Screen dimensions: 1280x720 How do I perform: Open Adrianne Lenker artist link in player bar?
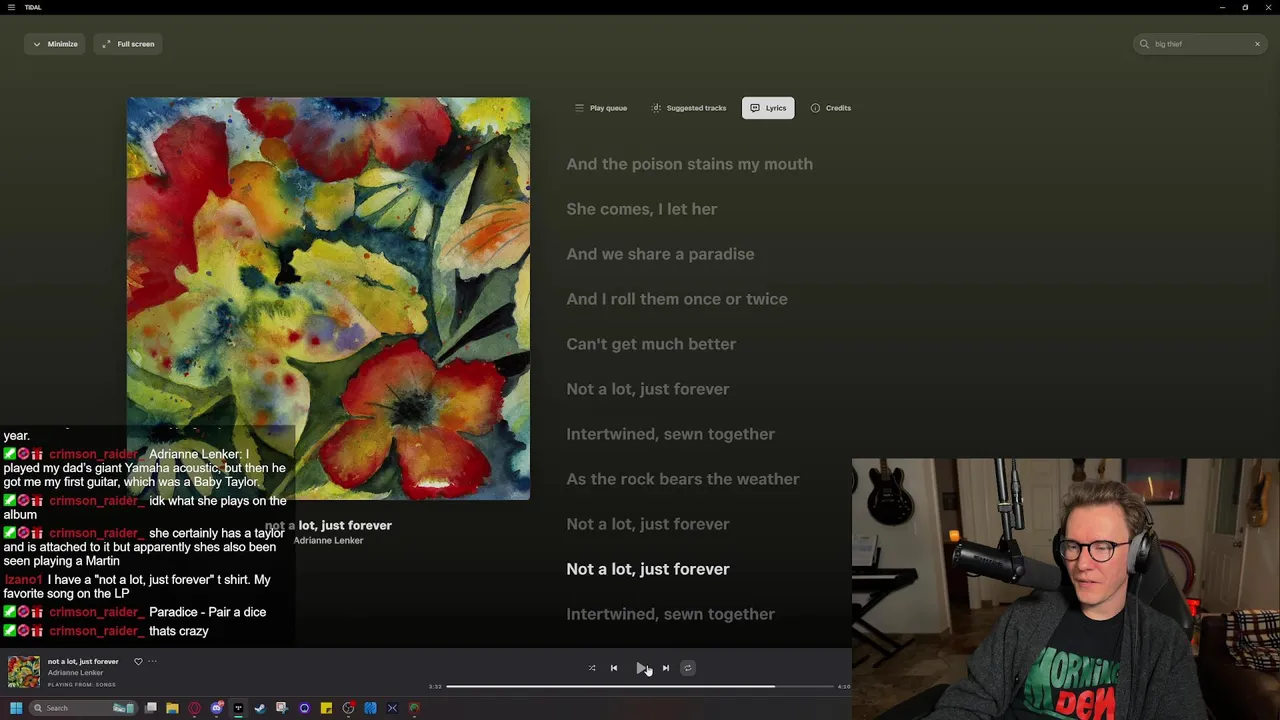click(76, 673)
